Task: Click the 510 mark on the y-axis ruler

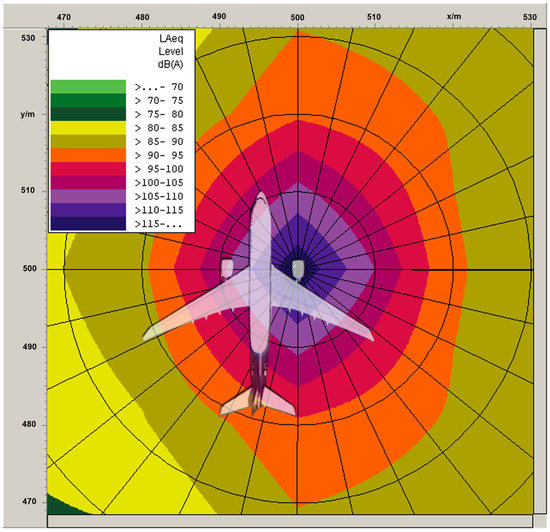Action: (x=28, y=190)
